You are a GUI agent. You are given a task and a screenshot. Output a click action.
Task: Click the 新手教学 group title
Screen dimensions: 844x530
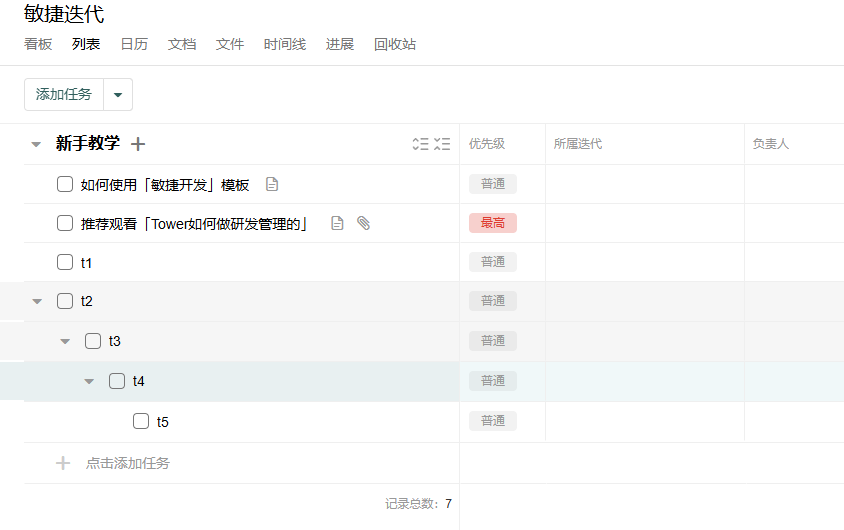(88, 143)
